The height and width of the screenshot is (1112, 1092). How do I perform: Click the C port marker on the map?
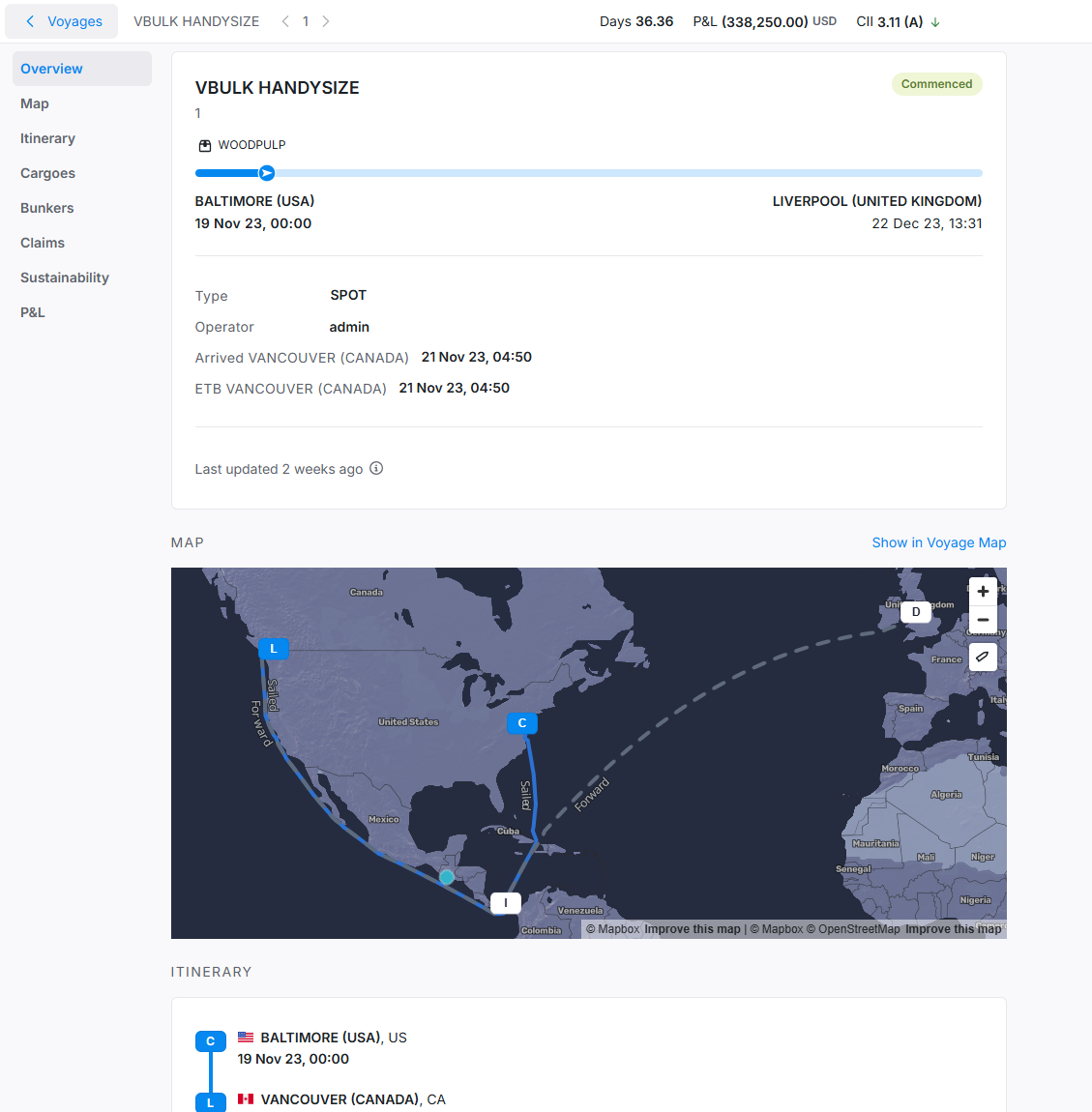tap(521, 722)
